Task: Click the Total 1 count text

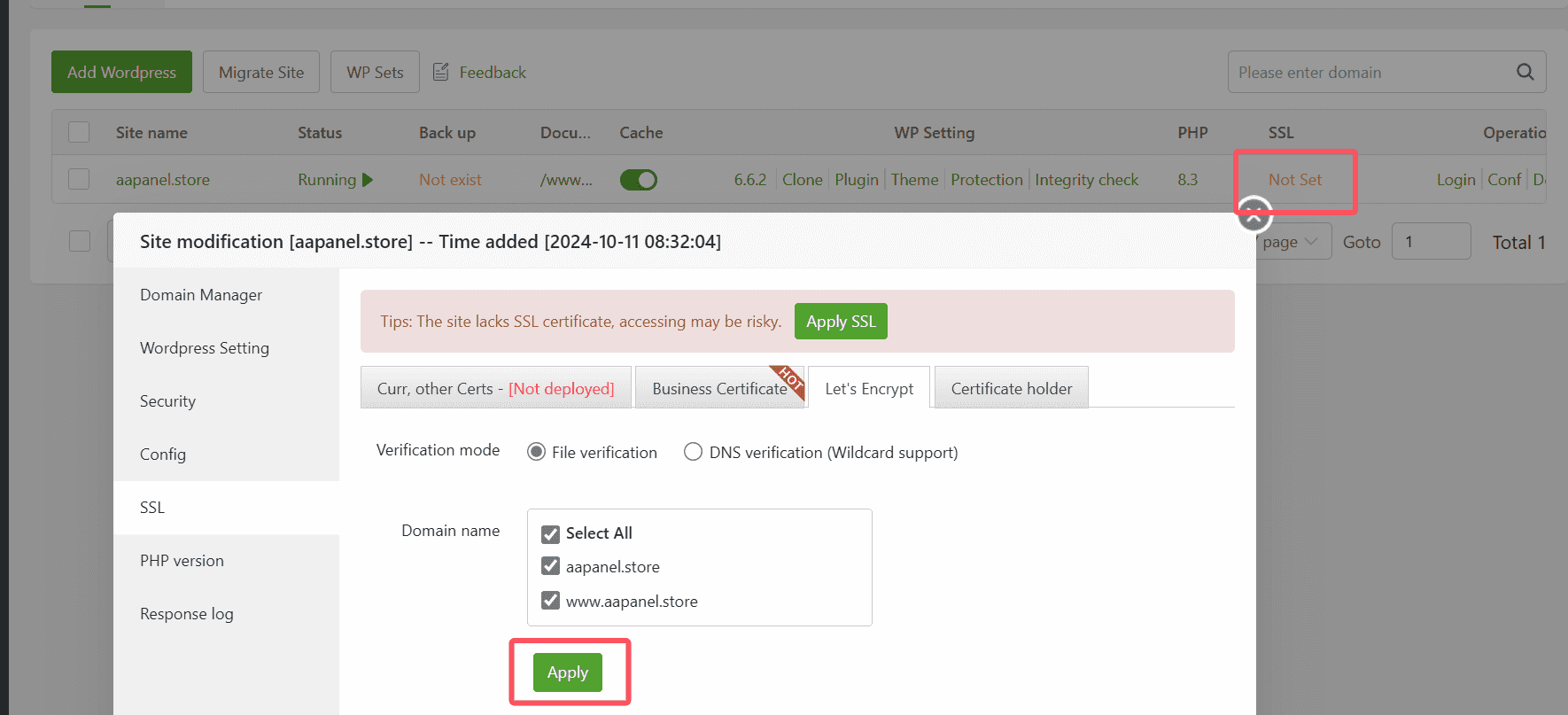Action: pos(1518,242)
